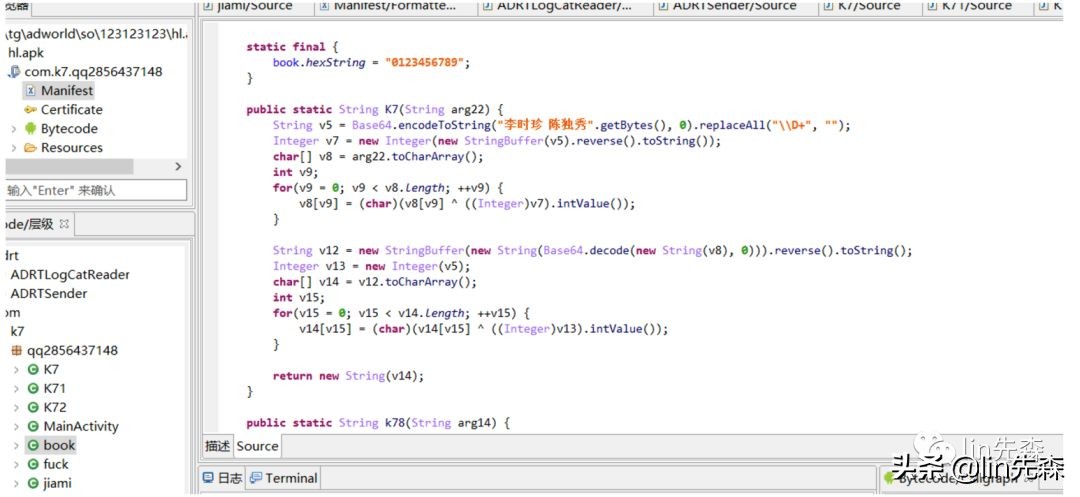The width and height of the screenshot is (1080, 497).
Task: Click "char[] v8 = arg22.toCharArray();" line
Action: click(x=378, y=156)
